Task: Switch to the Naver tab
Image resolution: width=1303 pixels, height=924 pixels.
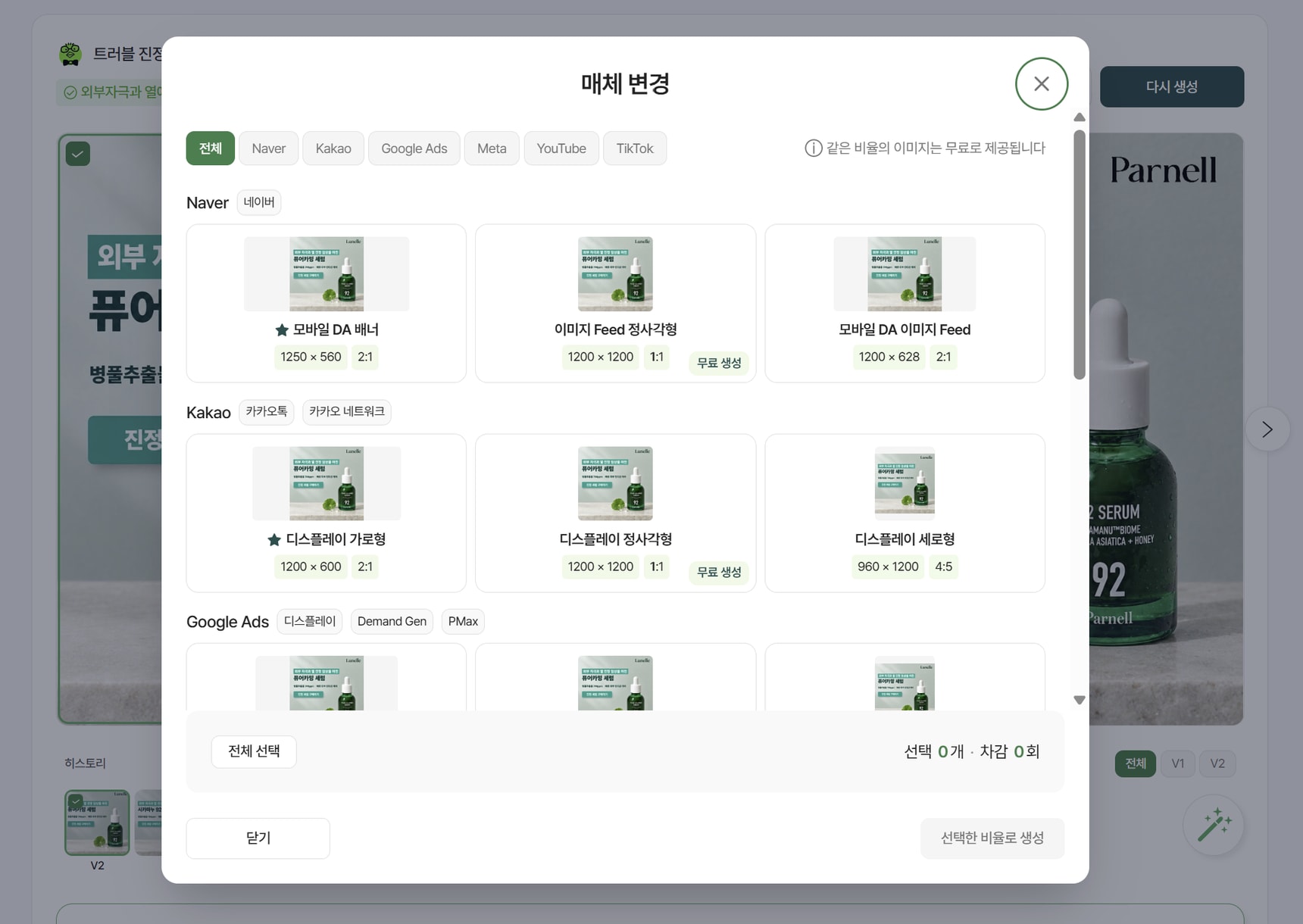Action: click(x=269, y=148)
